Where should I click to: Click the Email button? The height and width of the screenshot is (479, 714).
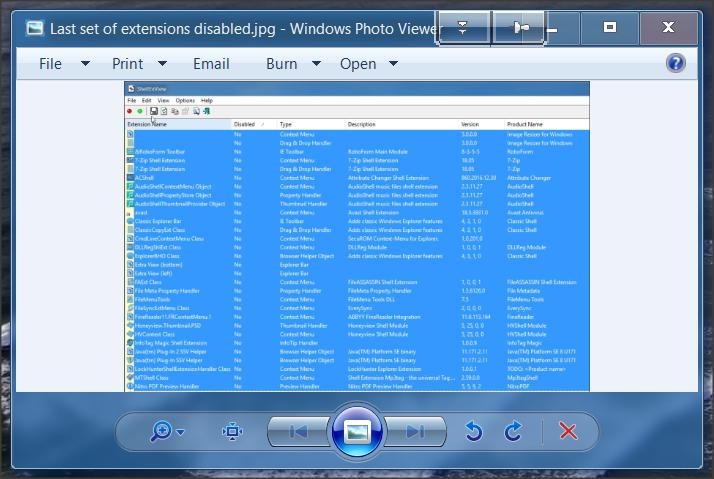211,64
